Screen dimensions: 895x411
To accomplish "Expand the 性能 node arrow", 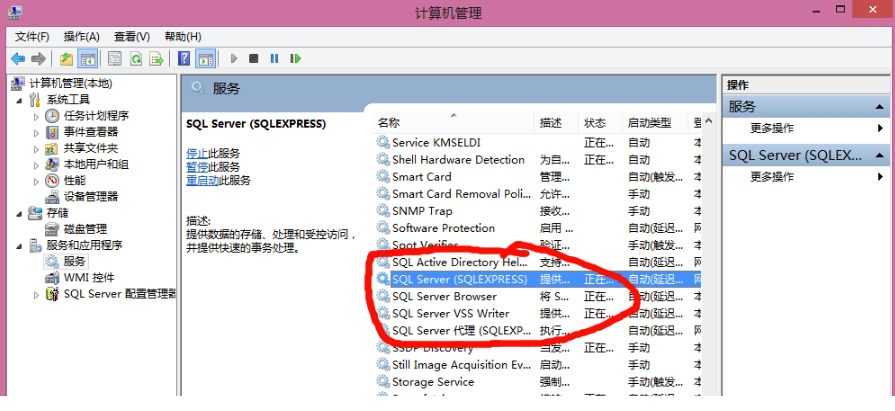I will pos(37,181).
